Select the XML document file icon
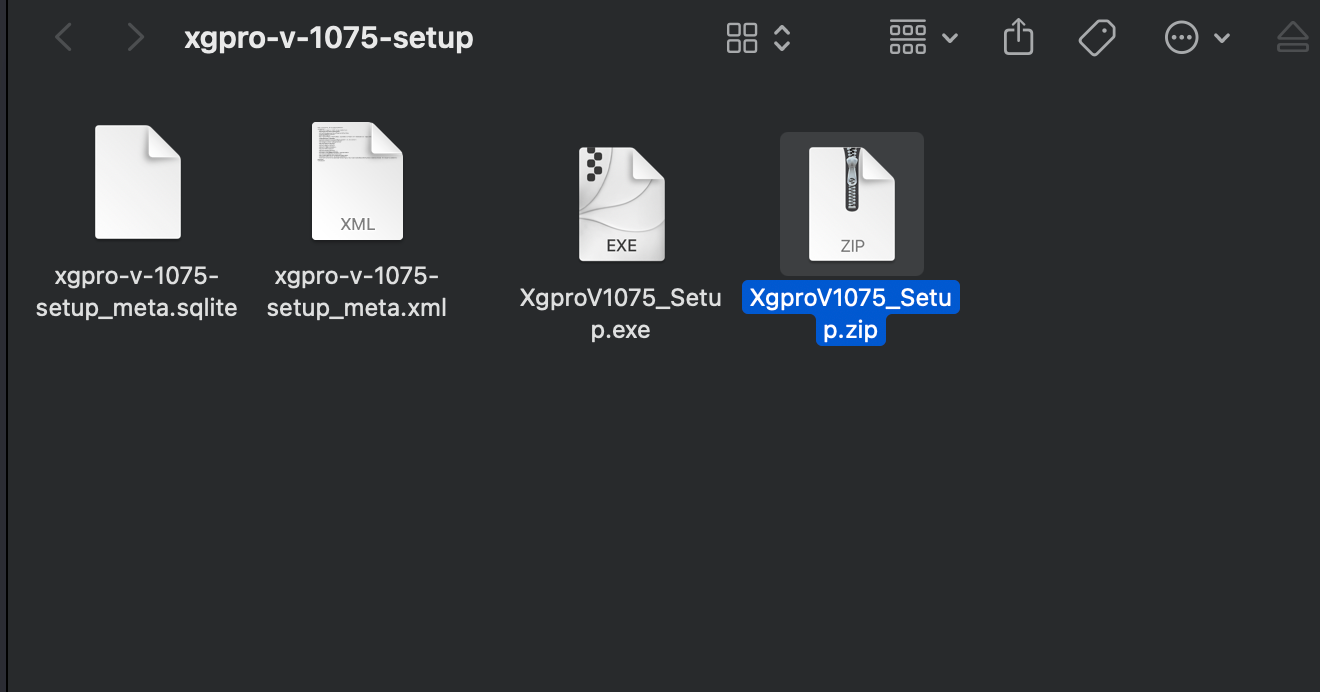 click(x=357, y=181)
